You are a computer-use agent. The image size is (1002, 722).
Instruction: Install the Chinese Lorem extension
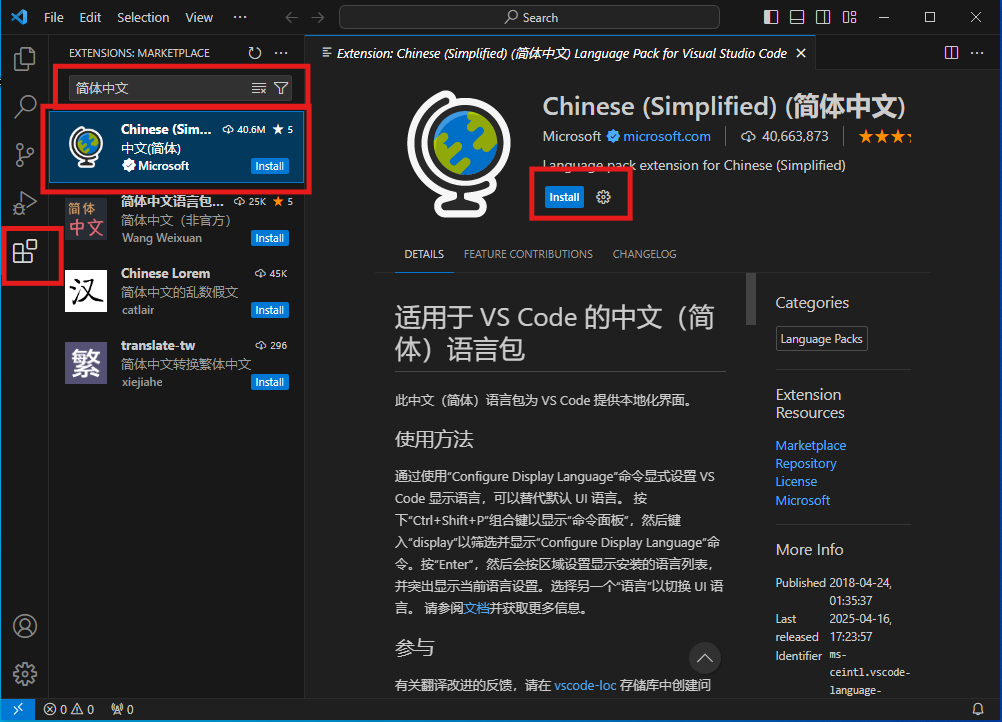click(x=270, y=311)
